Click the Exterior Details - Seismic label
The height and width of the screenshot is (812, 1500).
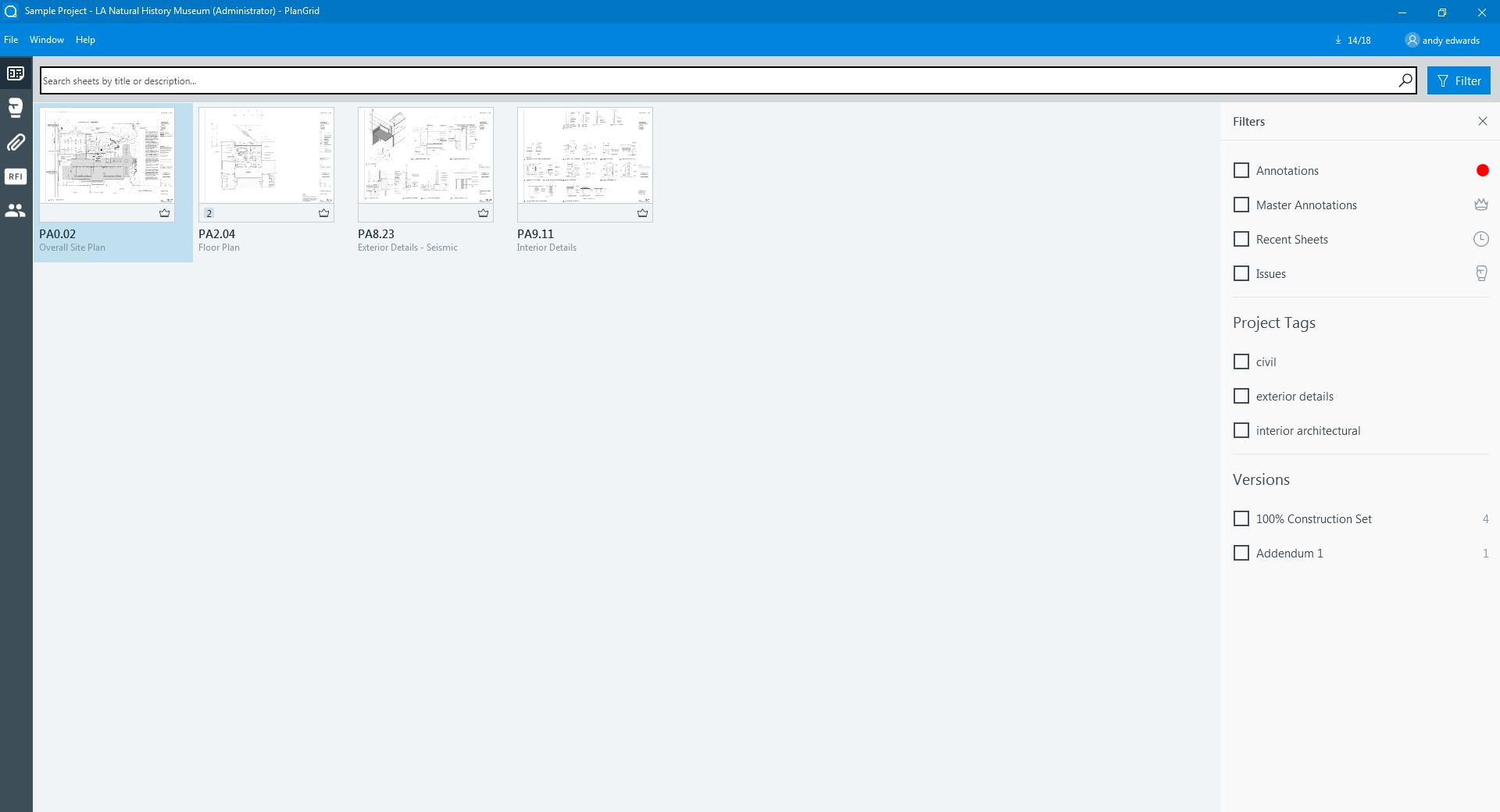[x=408, y=248]
